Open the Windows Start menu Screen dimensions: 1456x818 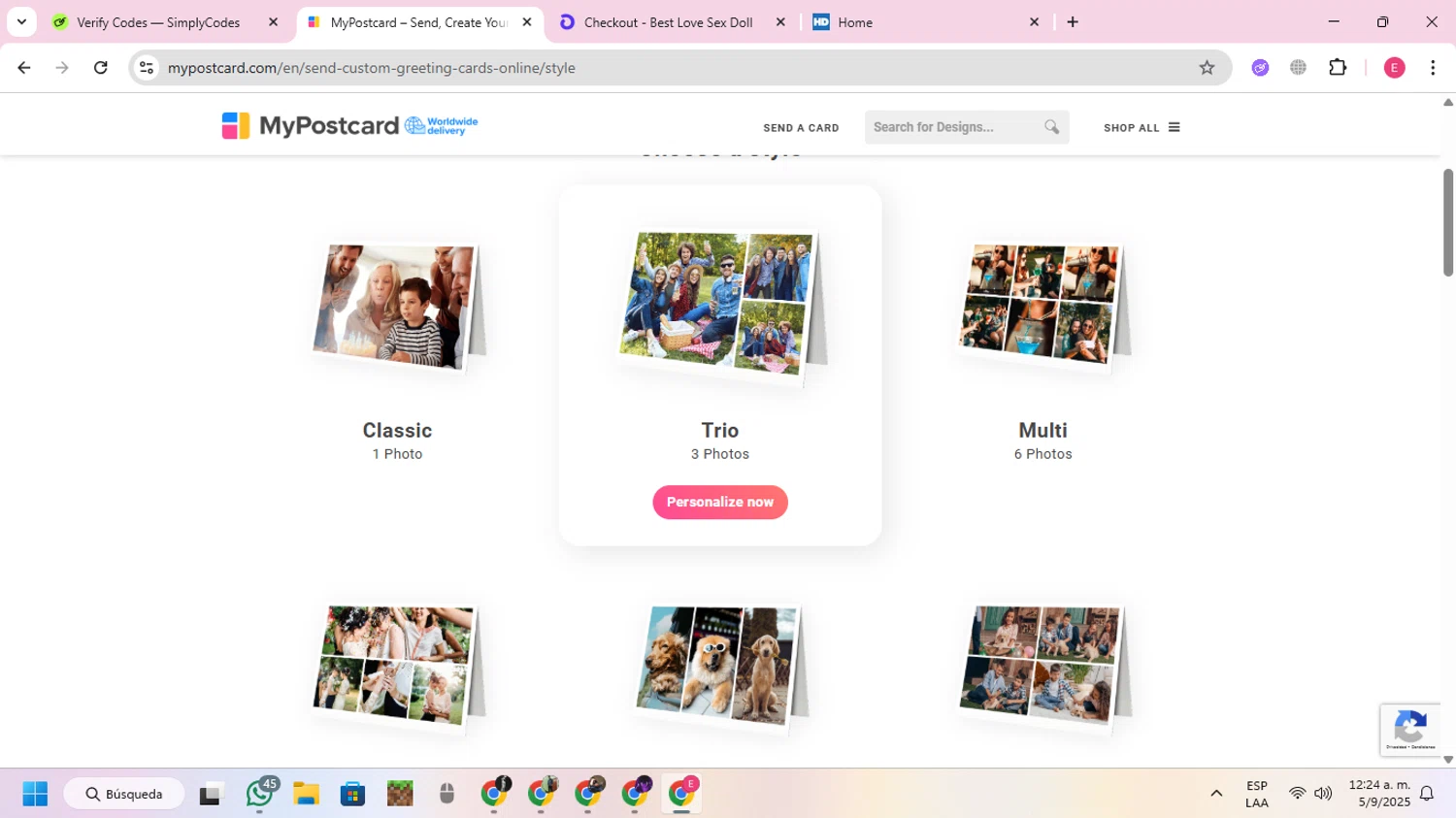click(x=35, y=794)
